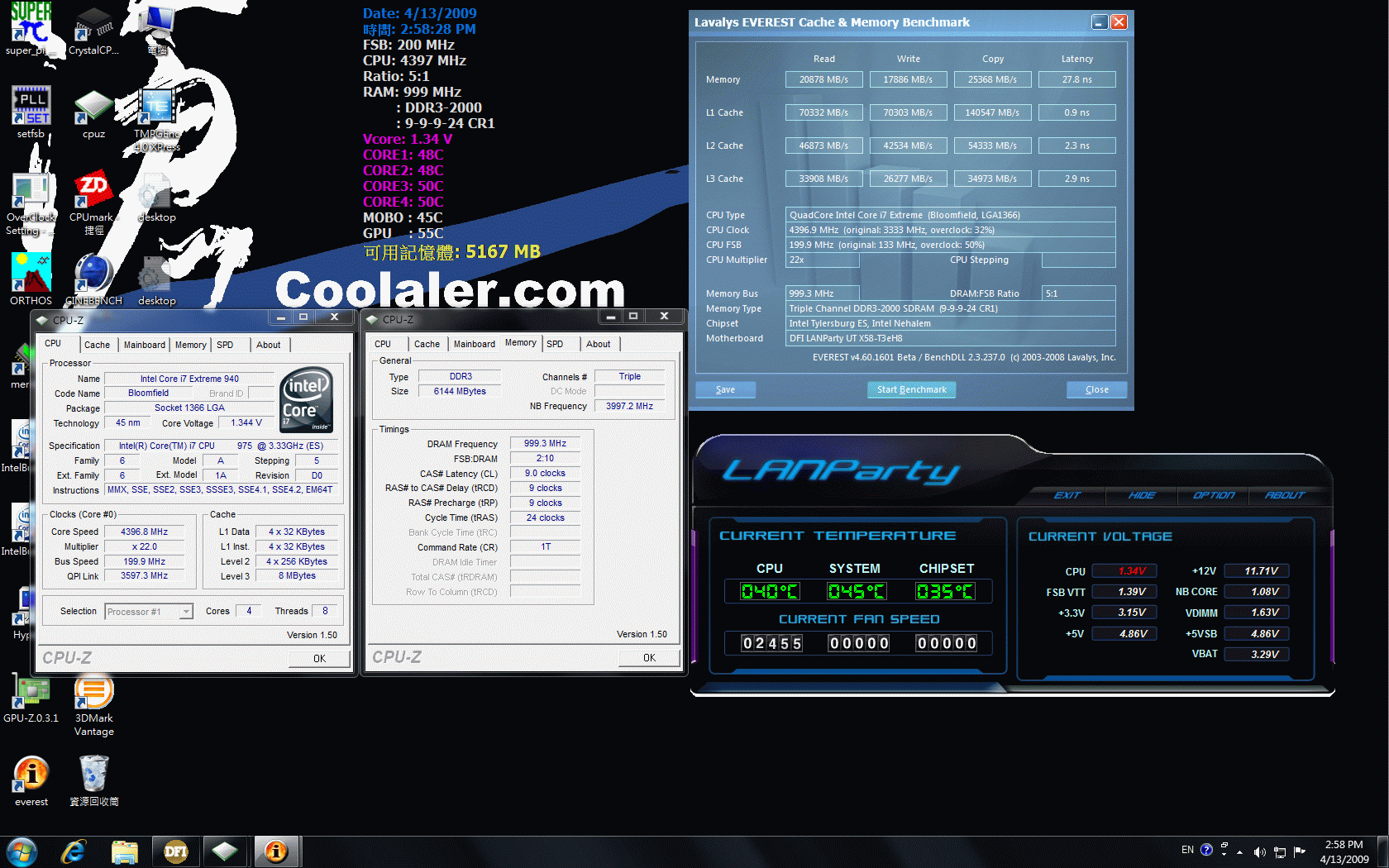
Task: Click the Memory Latency 27.8 ns cell
Action: [1076, 79]
